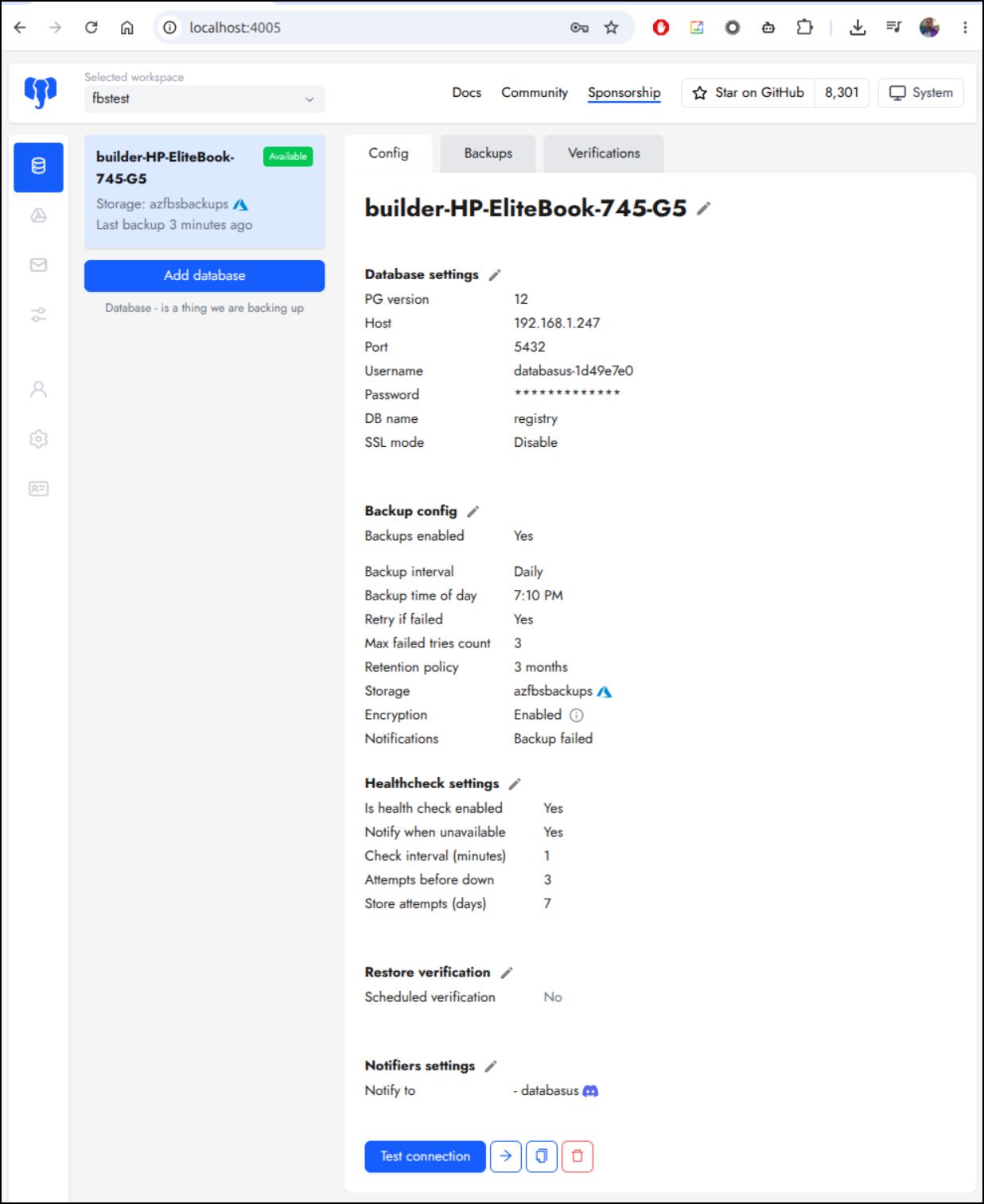Switch to the Backups tab
The width and height of the screenshot is (984, 1204).
[x=488, y=153]
